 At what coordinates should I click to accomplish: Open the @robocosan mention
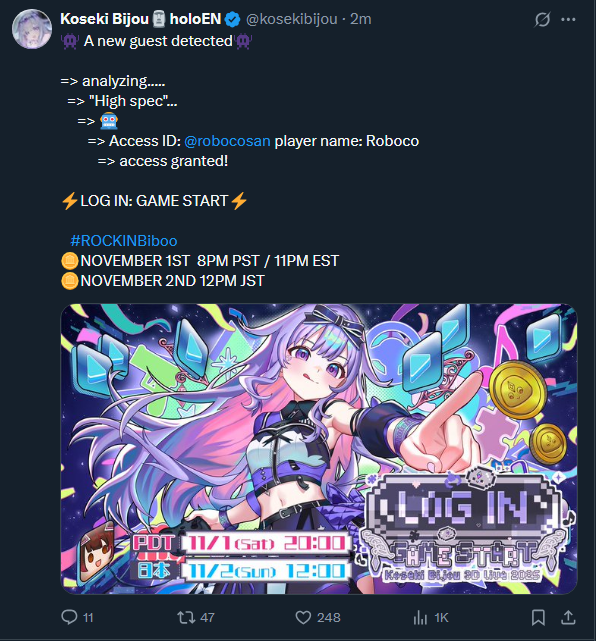point(227,141)
